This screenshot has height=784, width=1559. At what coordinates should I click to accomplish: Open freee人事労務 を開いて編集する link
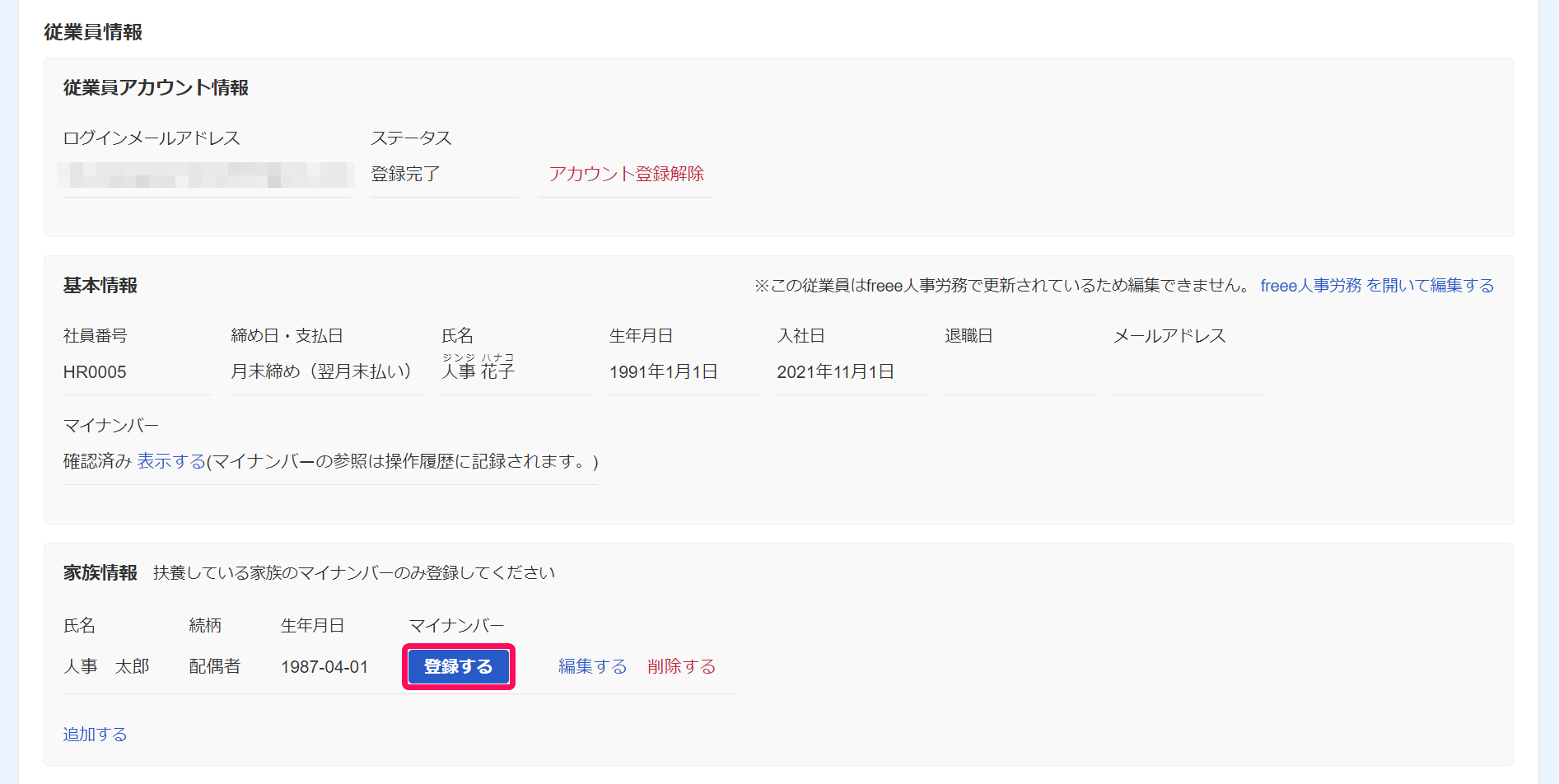click(1377, 286)
